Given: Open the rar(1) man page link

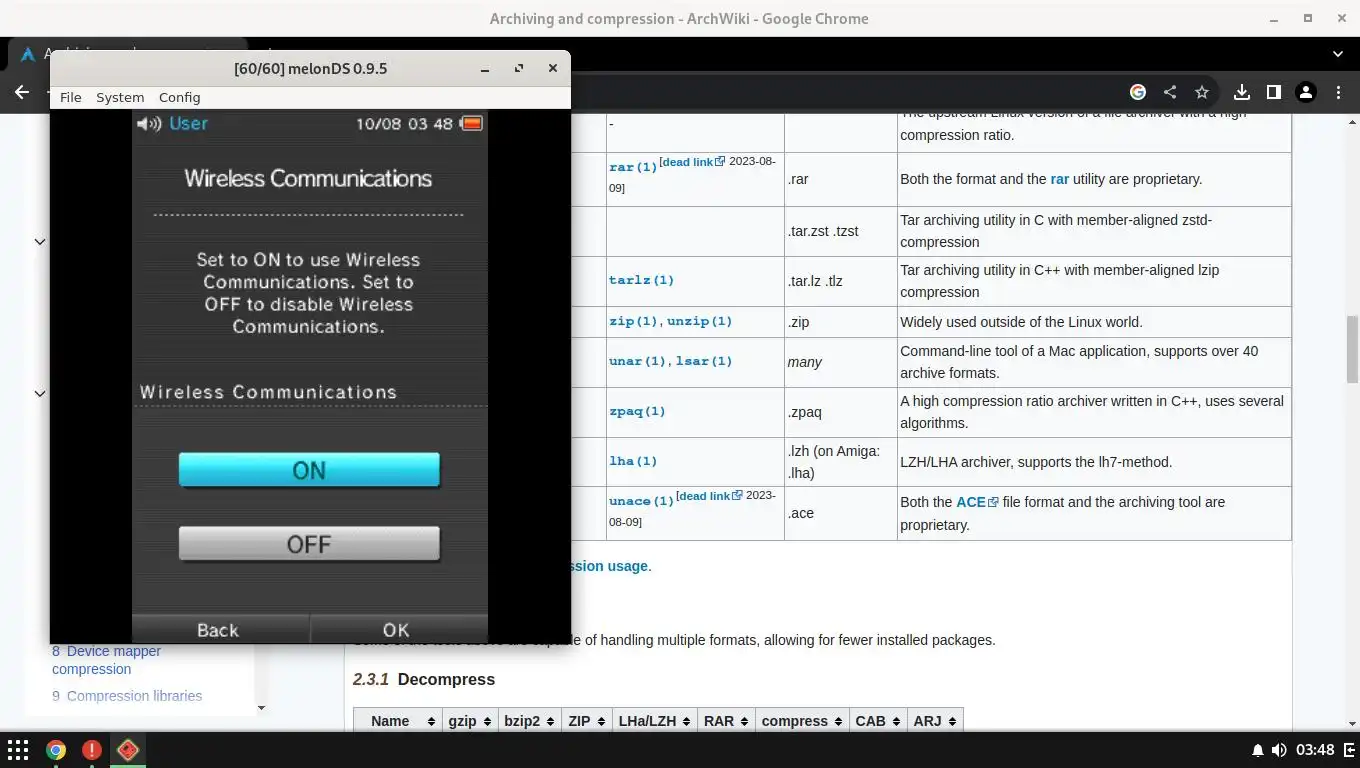Looking at the screenshot, I should pyautogui.click(x=633, y=167).
